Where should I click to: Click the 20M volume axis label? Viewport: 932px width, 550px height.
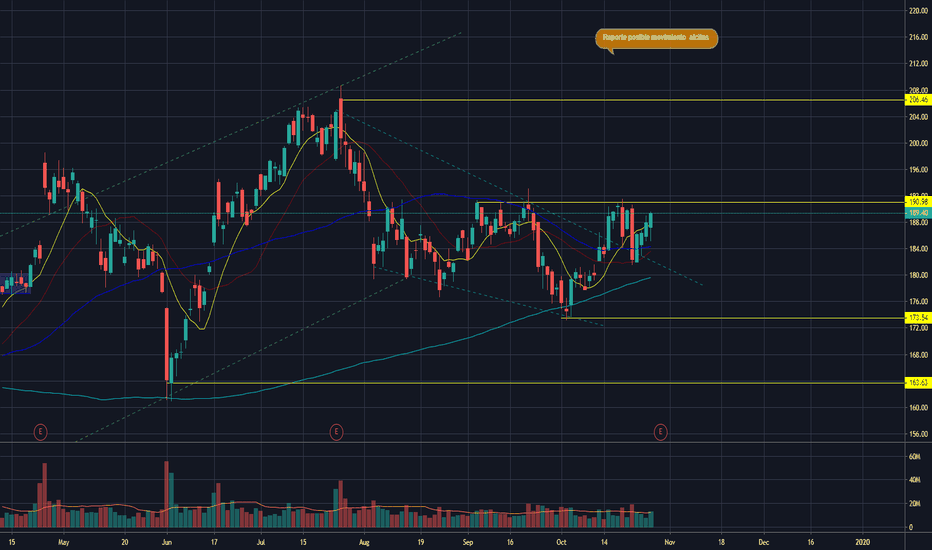coord(915,504)
